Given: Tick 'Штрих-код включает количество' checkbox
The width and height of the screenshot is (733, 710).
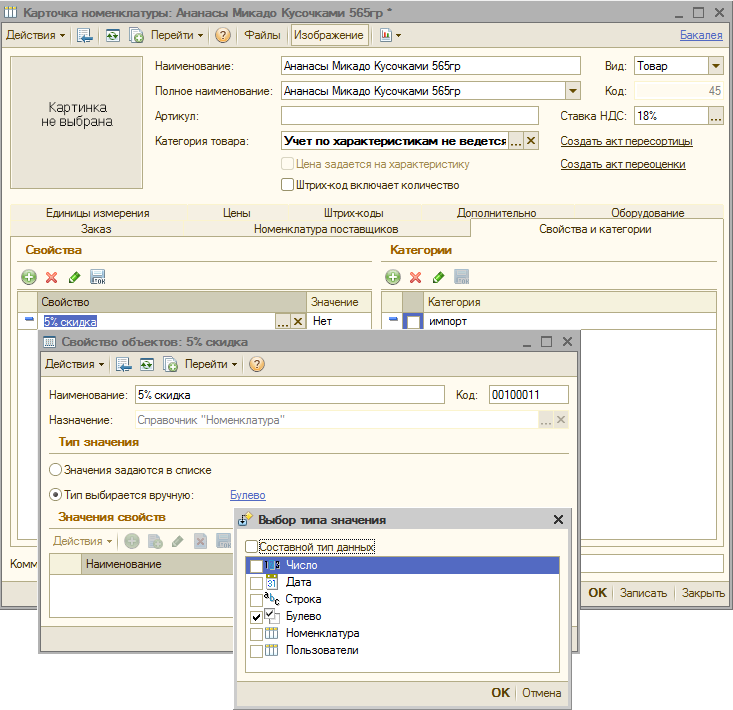Looking at the screenshot, I should click(288, 184).
